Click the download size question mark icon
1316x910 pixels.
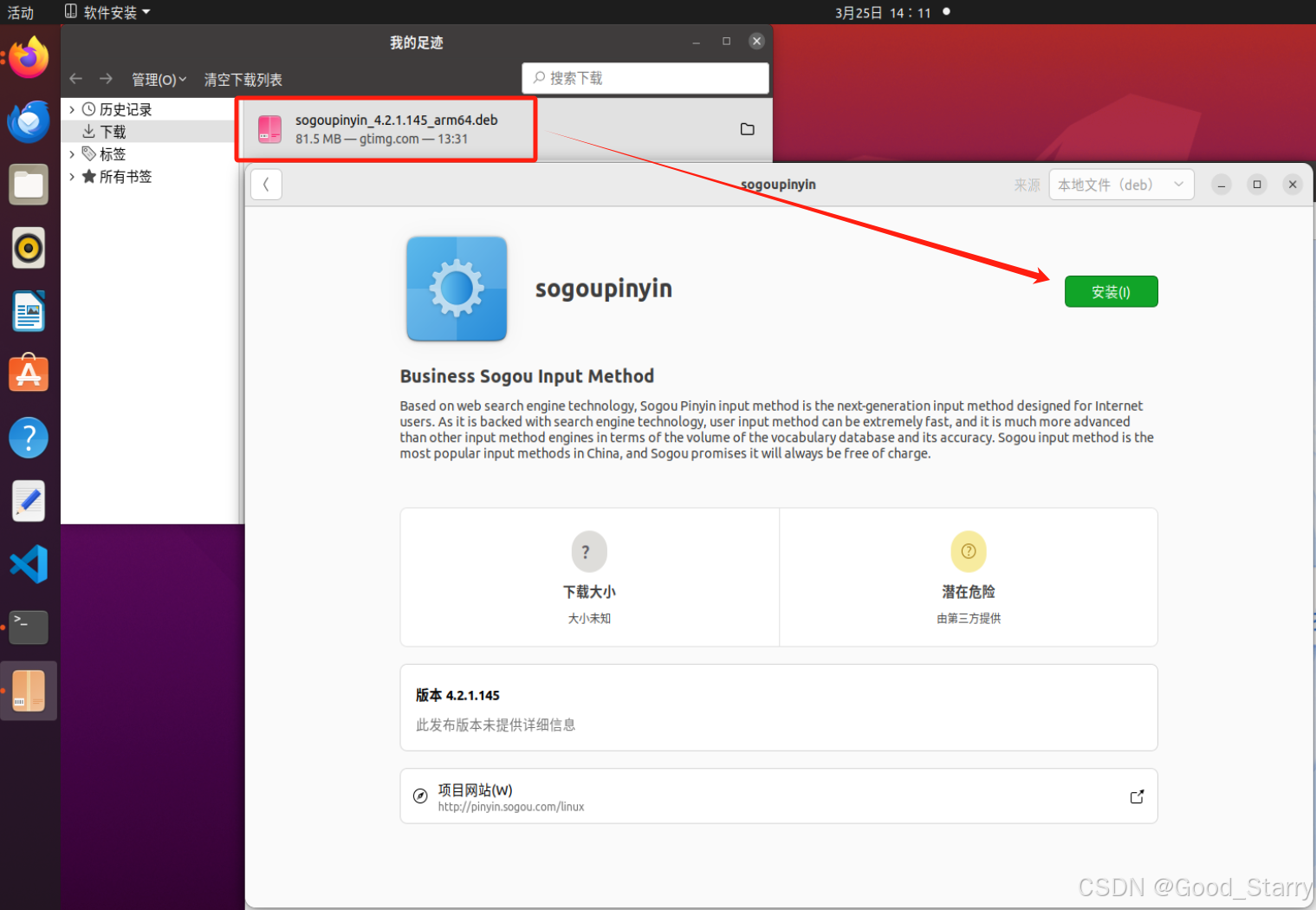589,552
